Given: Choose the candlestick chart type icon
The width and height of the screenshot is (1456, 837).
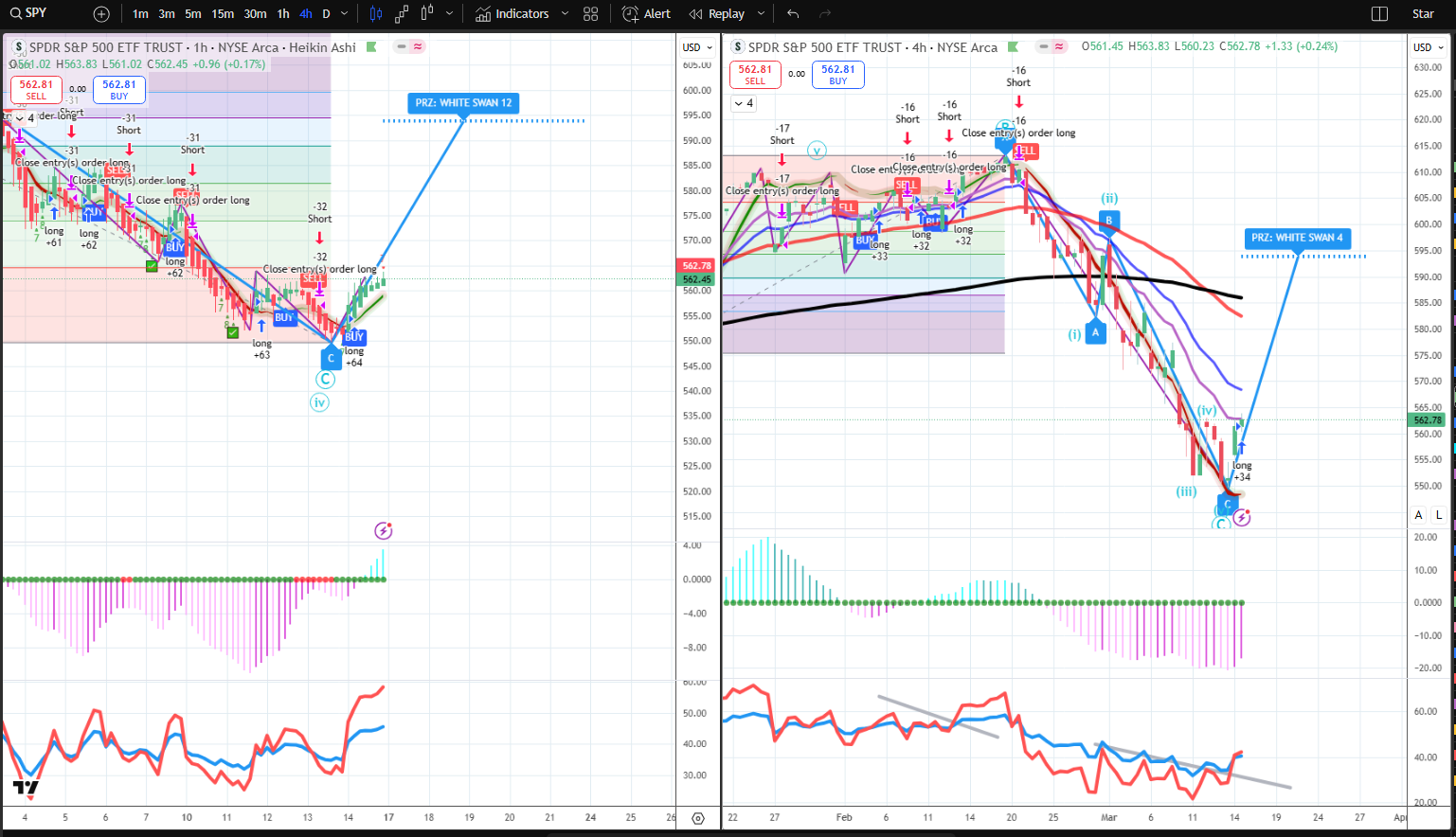Looking at the screenshot, I should click(x=376, y=14).
